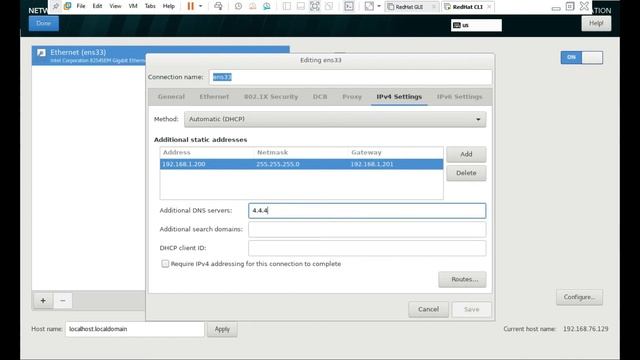Pause the virtual machine
Viewport: 640px width, 360px height.
(x=191, y=6)
